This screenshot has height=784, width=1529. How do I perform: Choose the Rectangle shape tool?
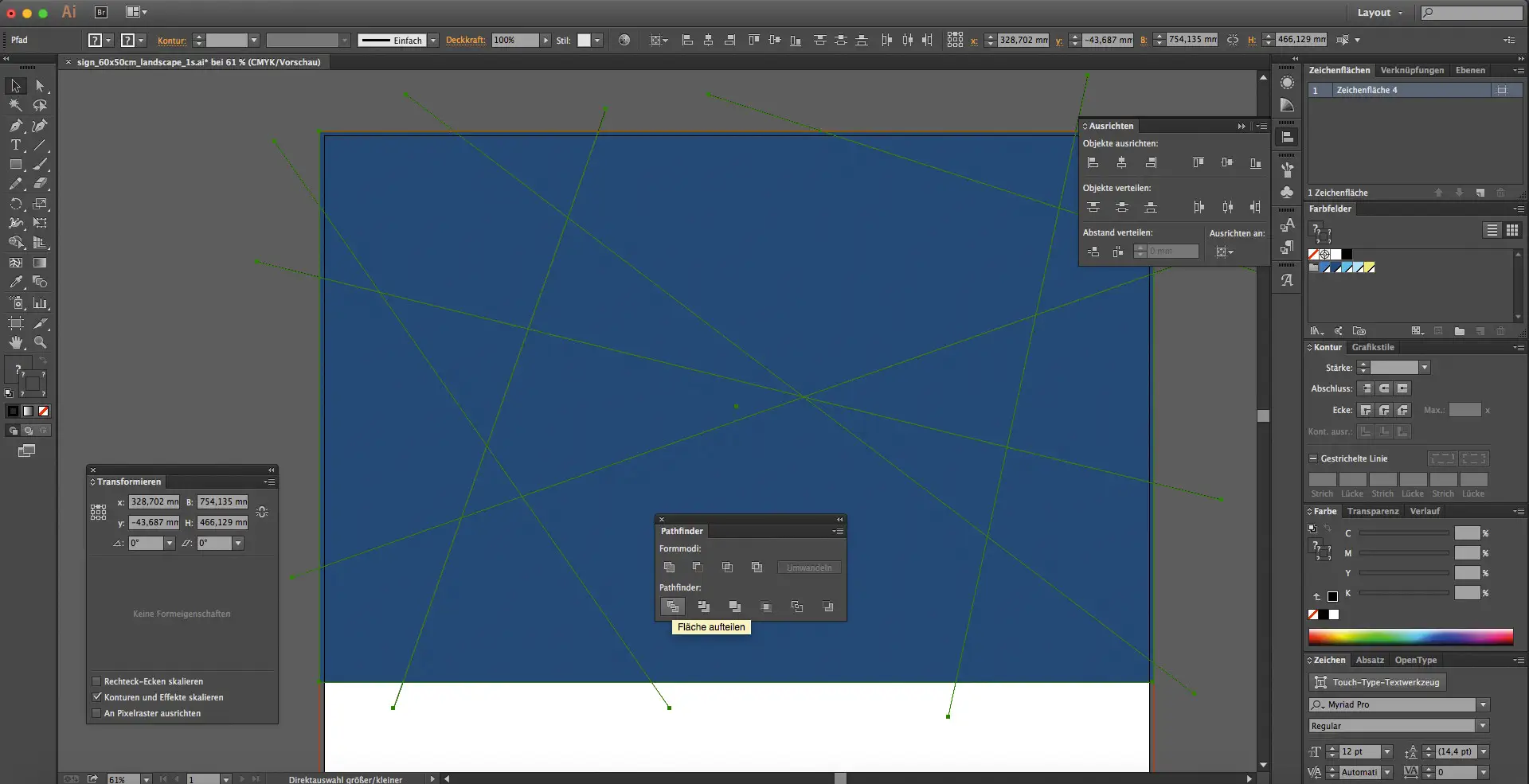[x=16, y=165]
